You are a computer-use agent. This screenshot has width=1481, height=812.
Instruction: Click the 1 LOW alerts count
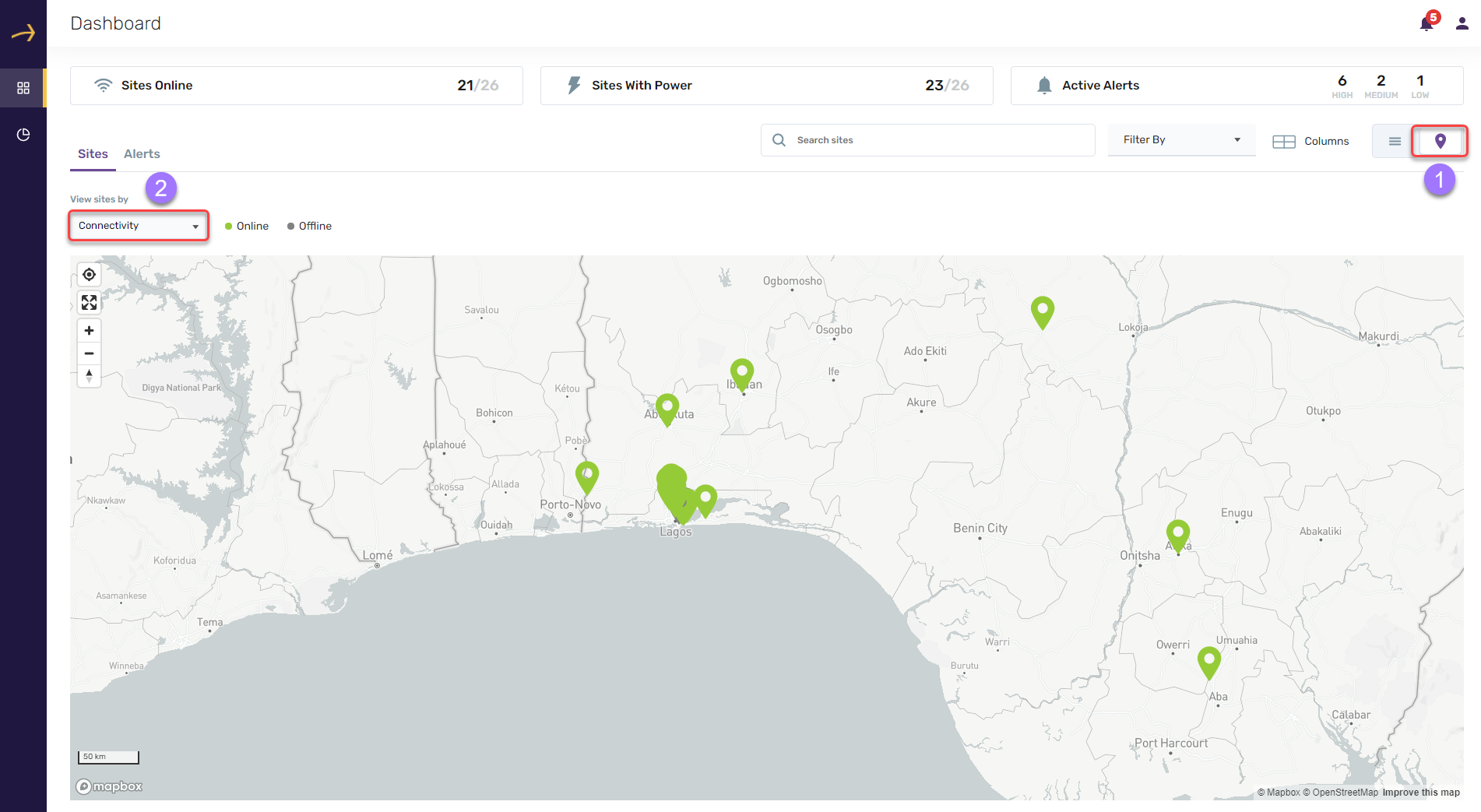pyautogui.click(x=1420, y=86)
